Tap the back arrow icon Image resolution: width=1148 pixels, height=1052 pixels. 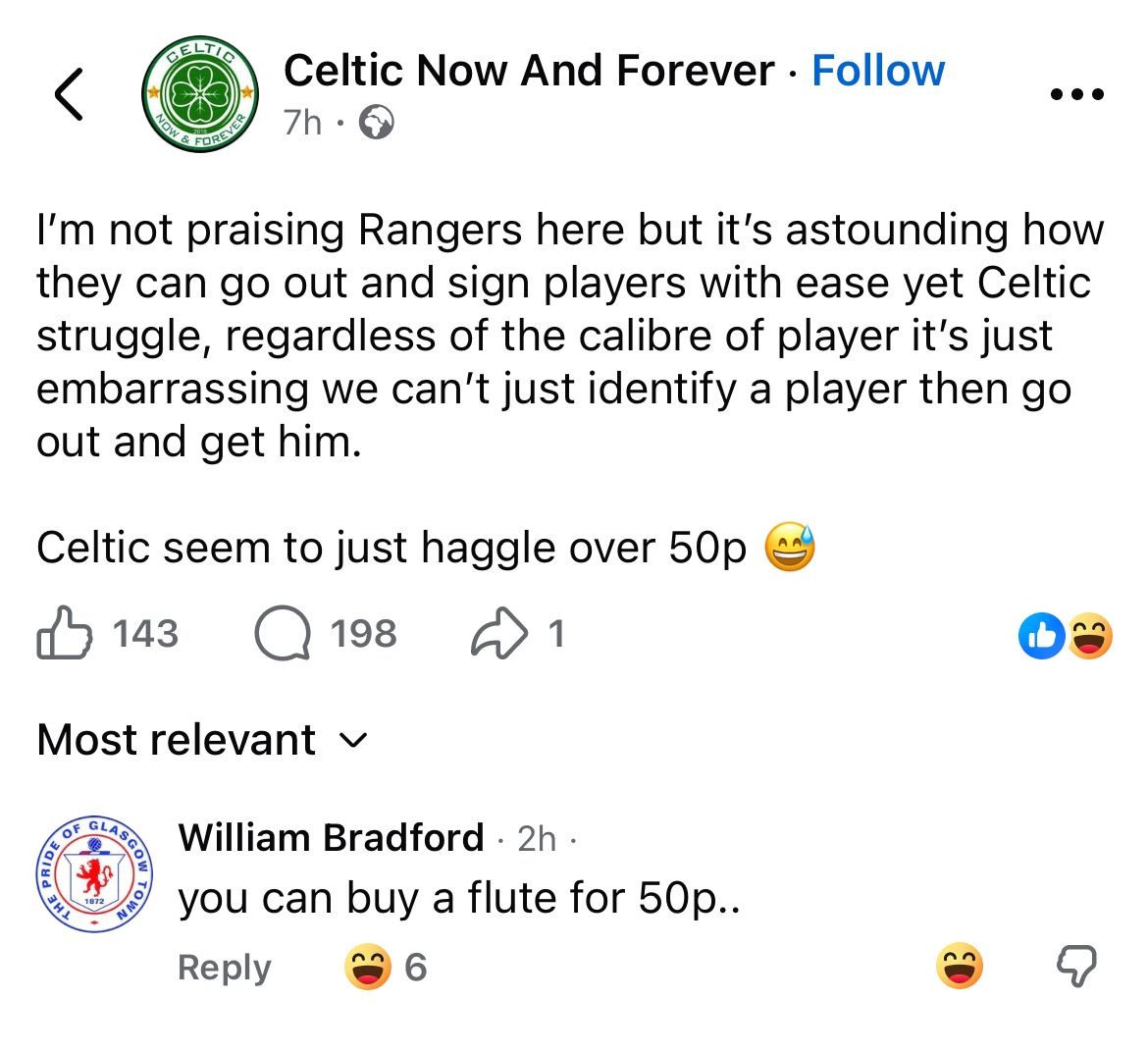[x=69, y=94]
